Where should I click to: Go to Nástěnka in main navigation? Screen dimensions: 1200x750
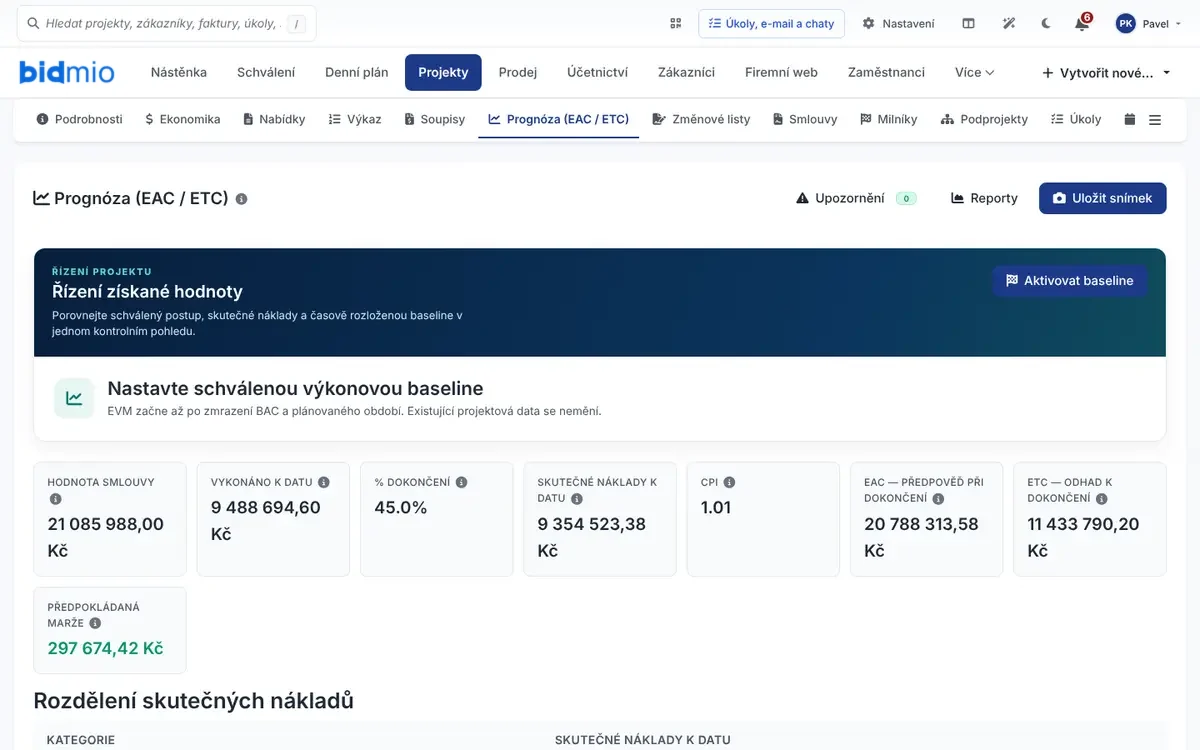coord(179,72)
